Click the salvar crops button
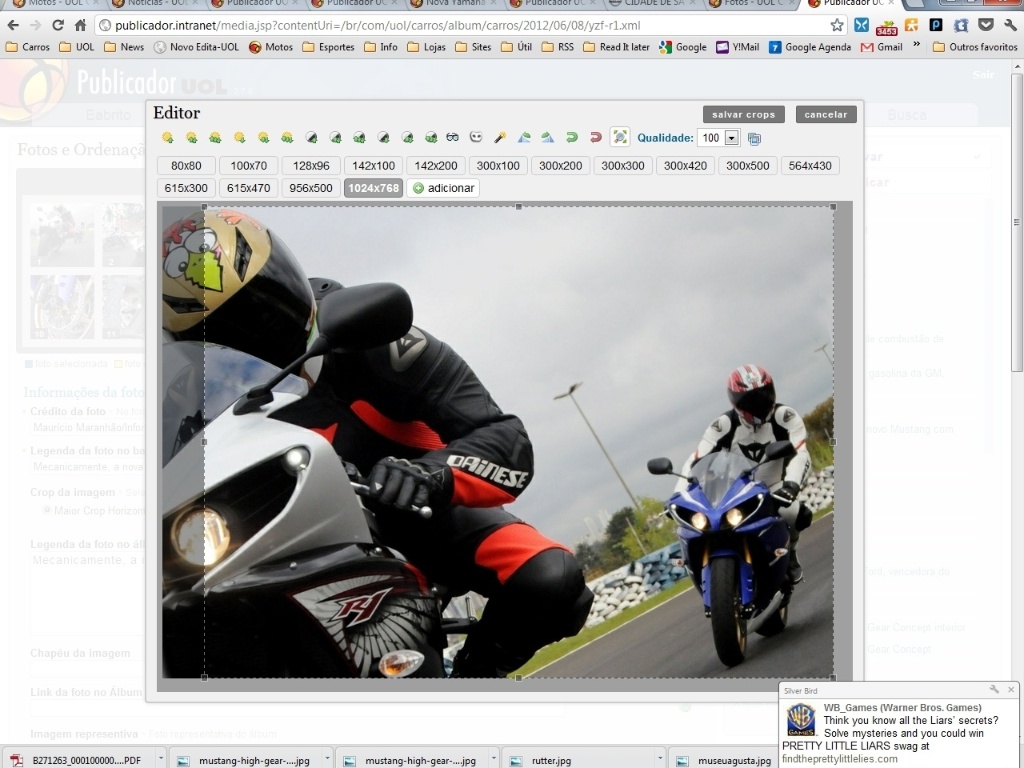Image resolution: width=1024 pixels, height=768 pixels. pyautogui.click(x=743, y=115)
